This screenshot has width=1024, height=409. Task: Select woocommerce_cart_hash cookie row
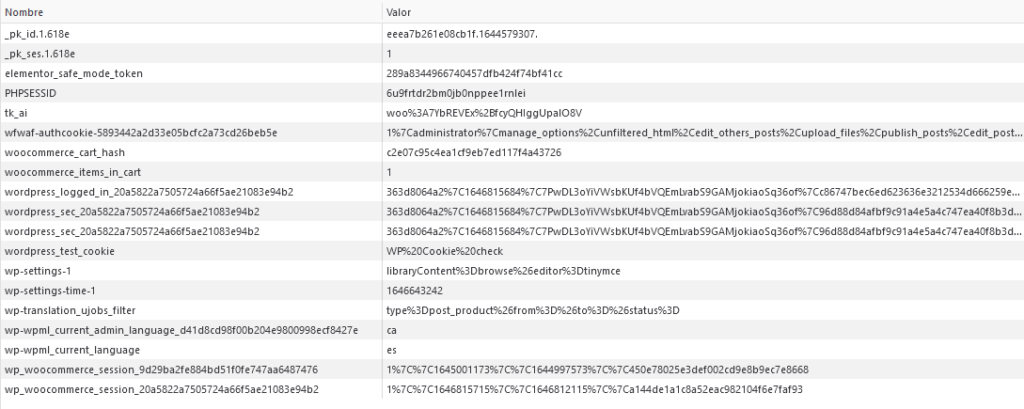(512, 152)
